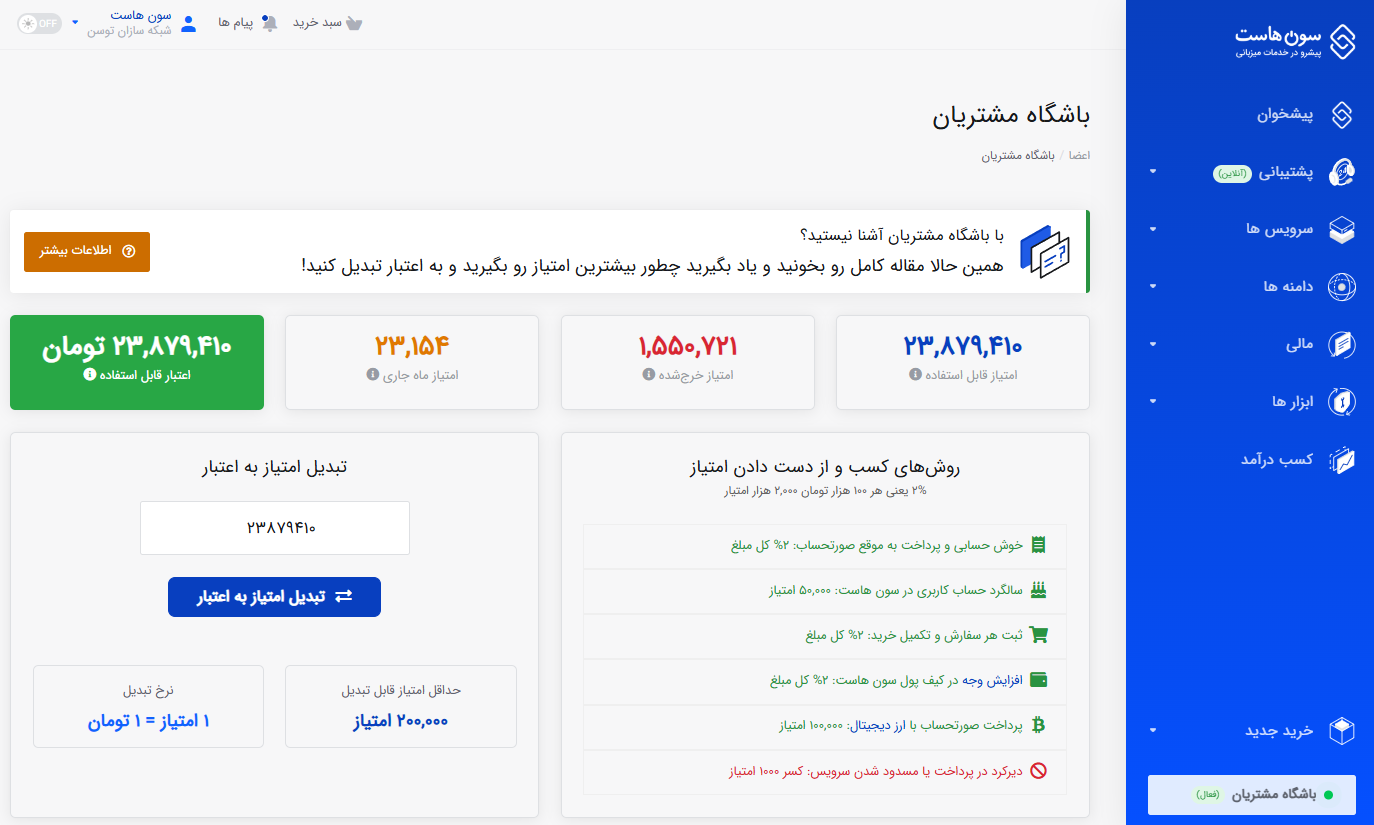Click the bitcoin icon in ارز دیجیتال row
This screenshot has height=825, width=1374.
pyautogui.click(x=1039, y=725)
